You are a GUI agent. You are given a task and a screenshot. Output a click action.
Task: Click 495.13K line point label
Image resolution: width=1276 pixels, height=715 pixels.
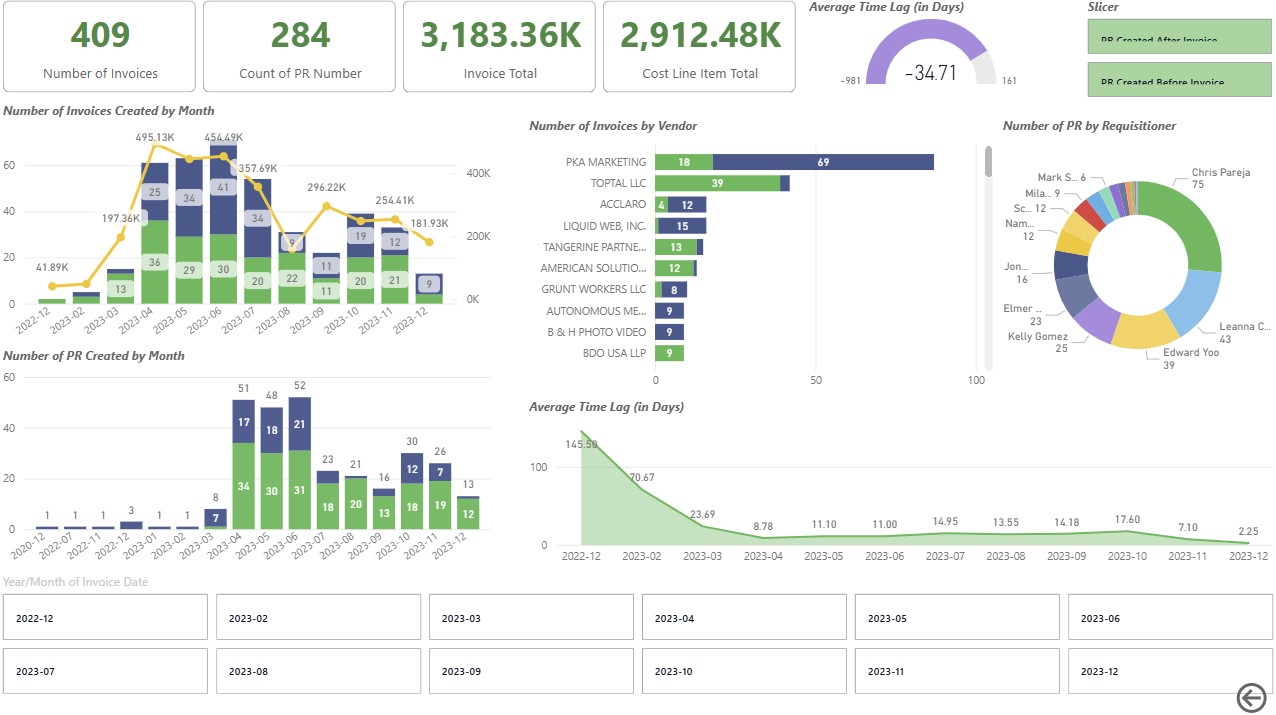tap(155, 138)
